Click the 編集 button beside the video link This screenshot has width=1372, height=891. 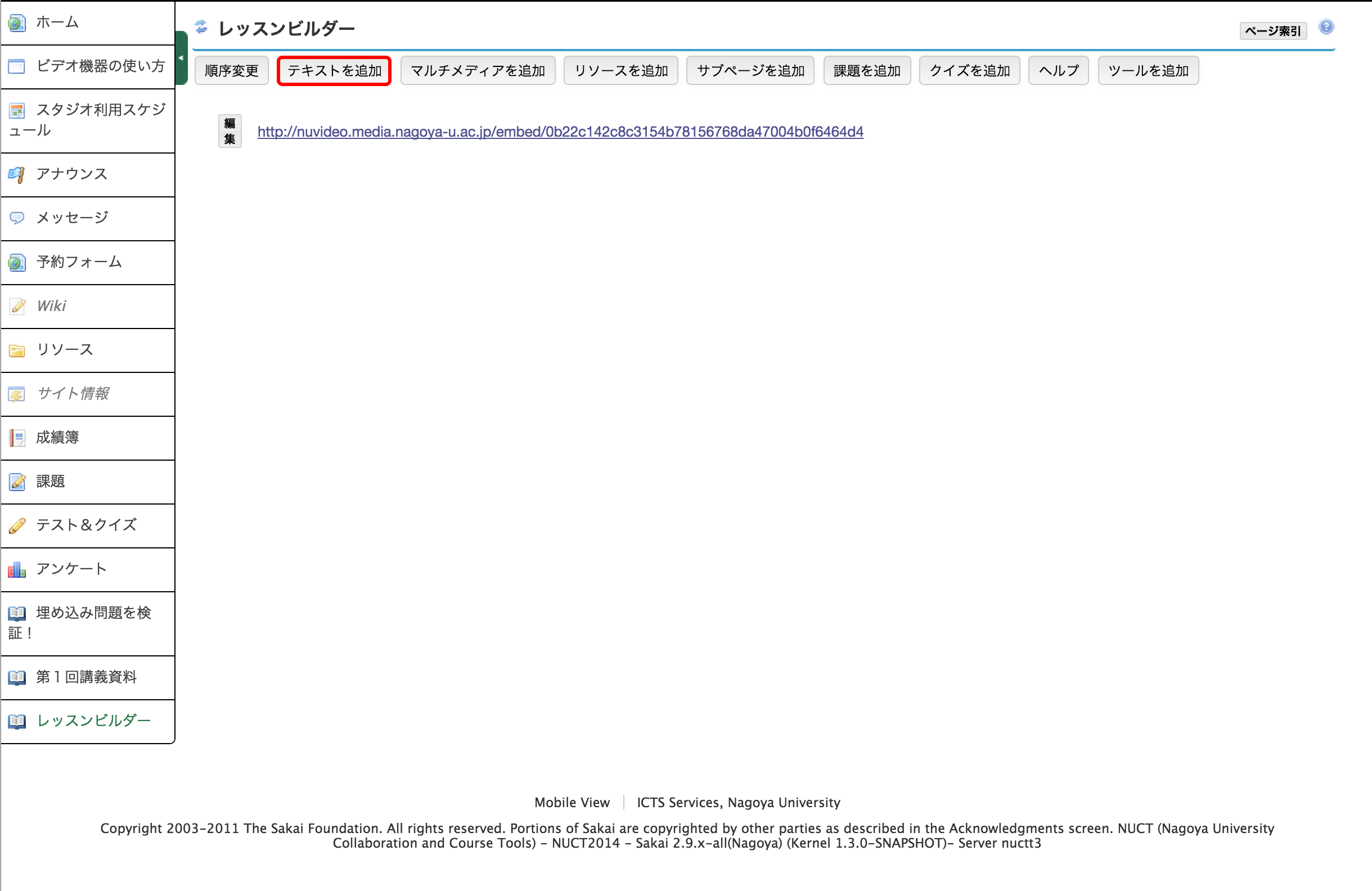coord(230,132)
